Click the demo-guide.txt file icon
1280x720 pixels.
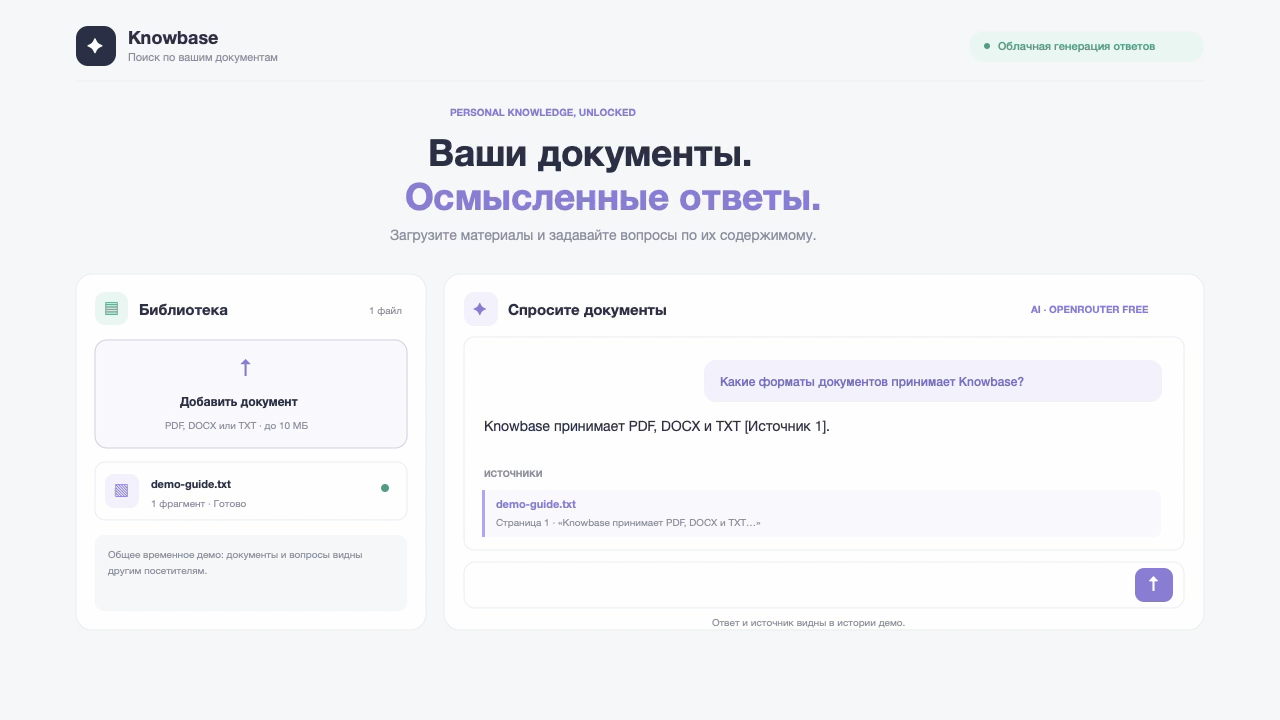(x=122, y=491)
